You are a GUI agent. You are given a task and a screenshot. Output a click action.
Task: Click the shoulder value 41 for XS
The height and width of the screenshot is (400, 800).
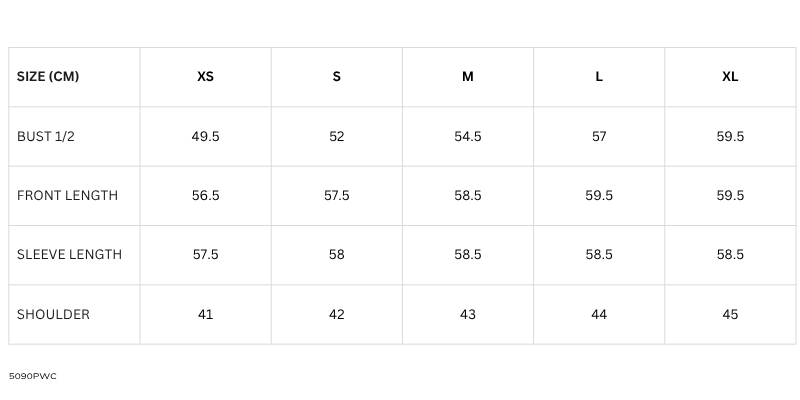(205, 314)
